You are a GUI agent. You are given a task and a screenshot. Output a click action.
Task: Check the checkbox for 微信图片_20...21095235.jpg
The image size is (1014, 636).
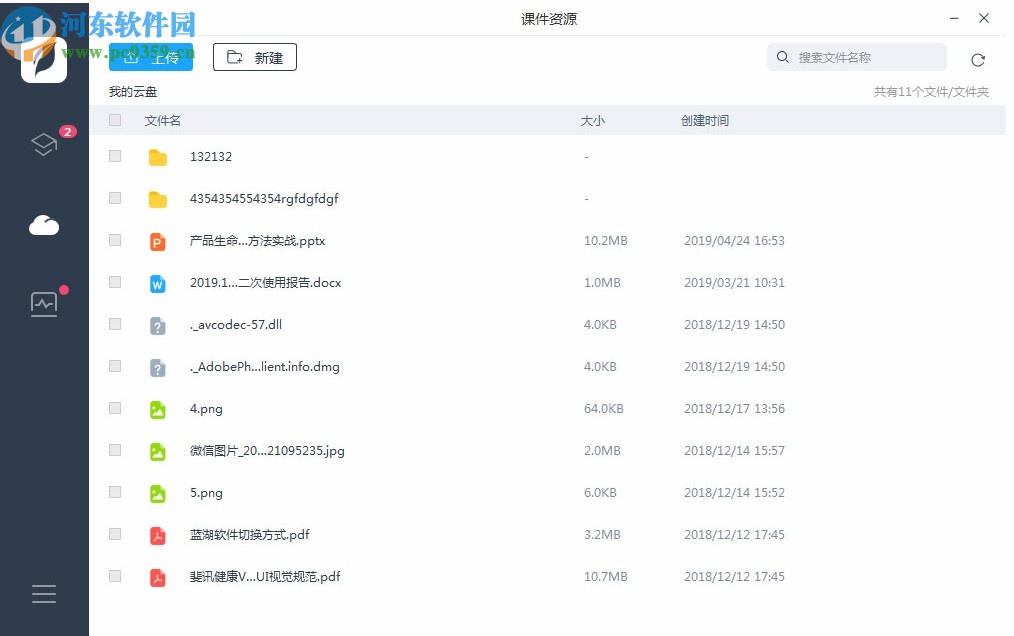point(114,451)
